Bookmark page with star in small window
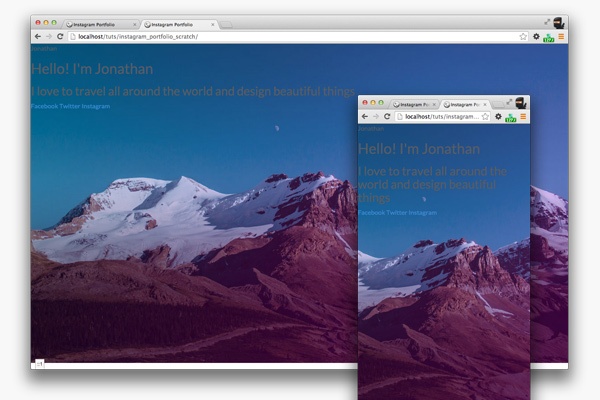The height and width of the screenshot is (400, 600). point(485,116)
